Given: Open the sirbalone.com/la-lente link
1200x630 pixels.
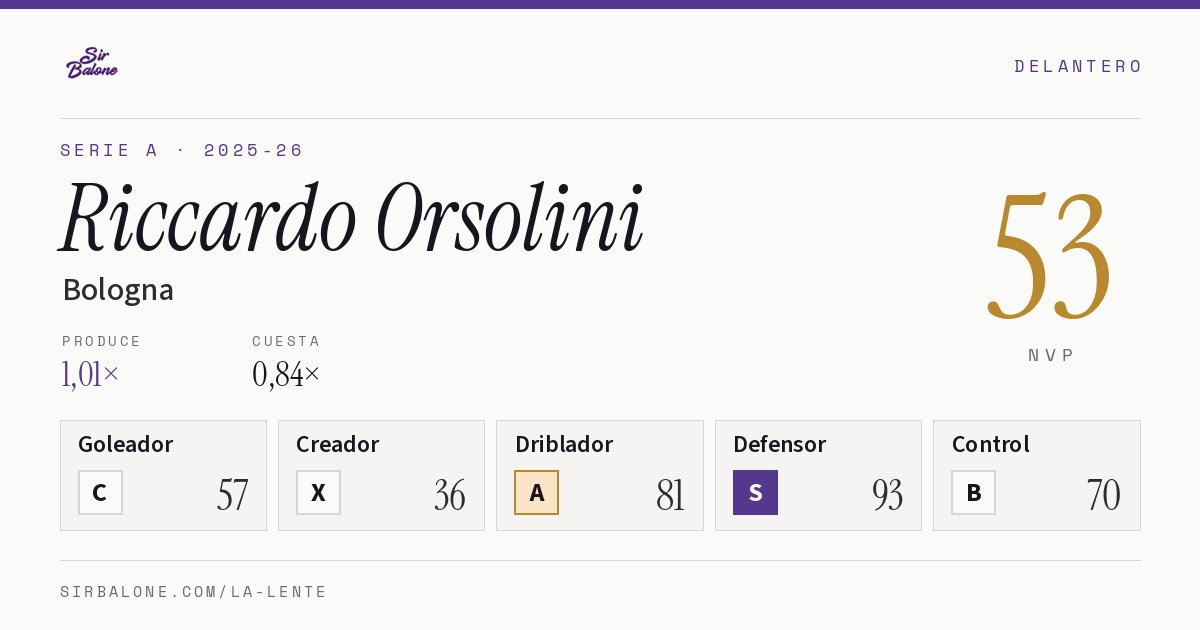Looking at the screenshot, I should tap(194, 592).
